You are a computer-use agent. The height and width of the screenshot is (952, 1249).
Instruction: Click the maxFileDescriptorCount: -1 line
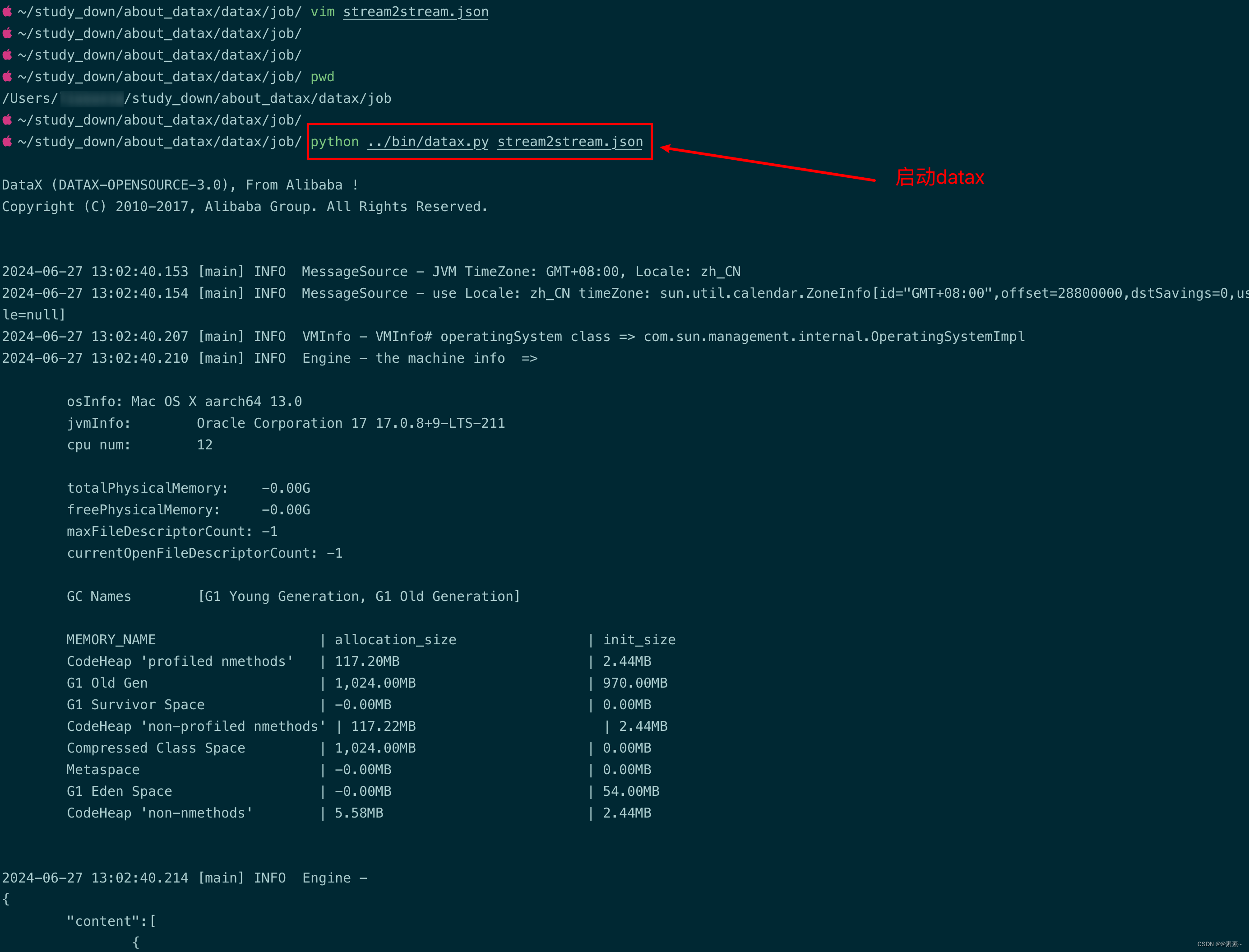tap(172, 531)
